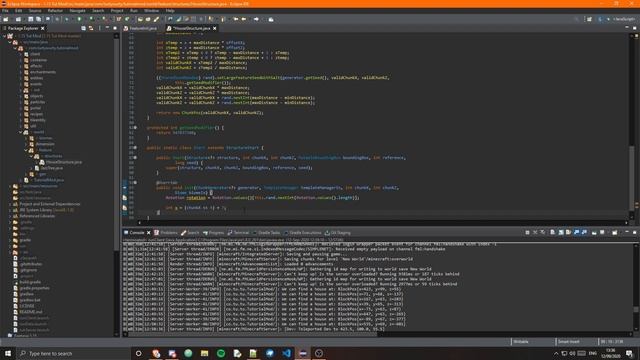The height and width of the screenshot is (360, 640).
Task: Select the Search tab in bottom panel
Action: 190,233
